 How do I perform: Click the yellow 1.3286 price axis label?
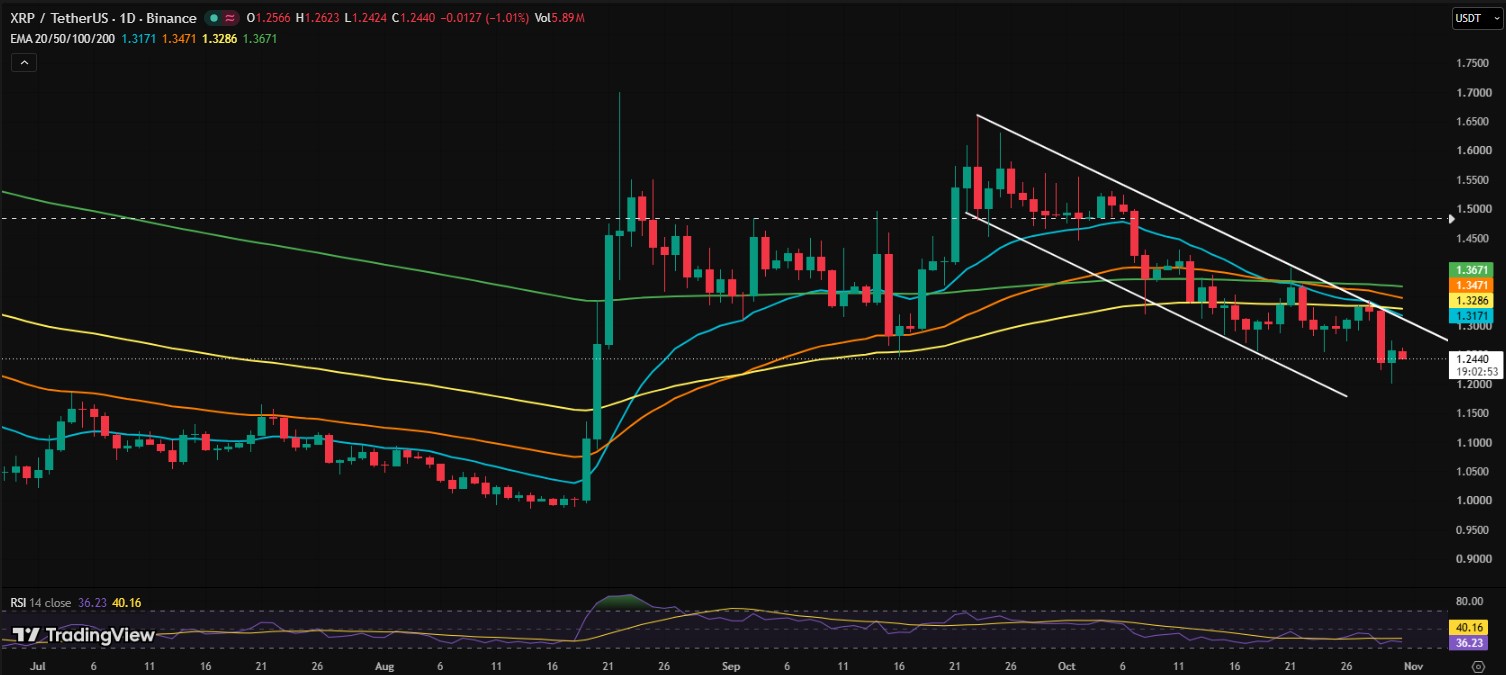click(1470, 300)
